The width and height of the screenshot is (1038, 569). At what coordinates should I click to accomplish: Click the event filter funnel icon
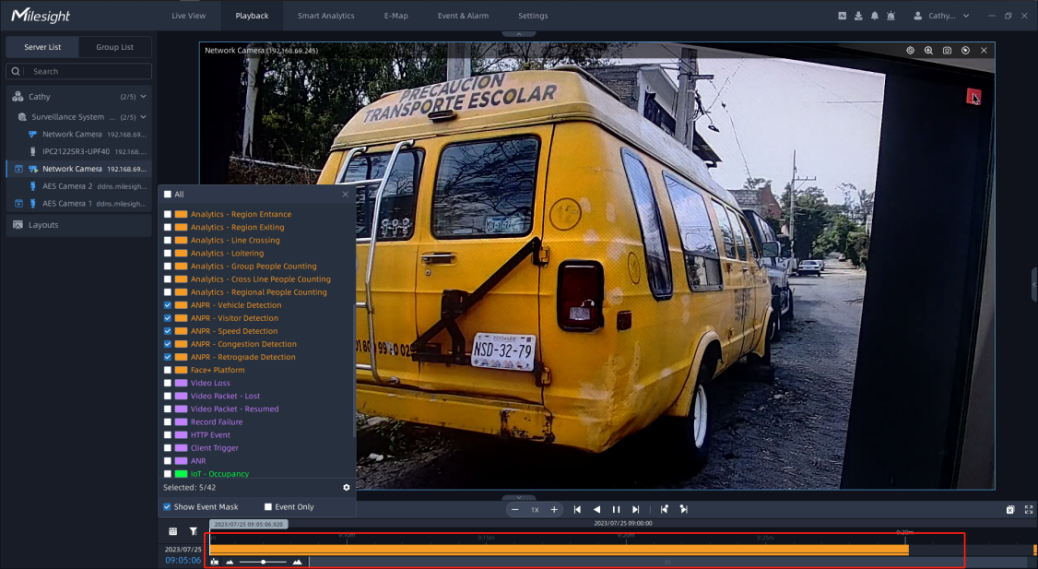click(x=193, y=531)
